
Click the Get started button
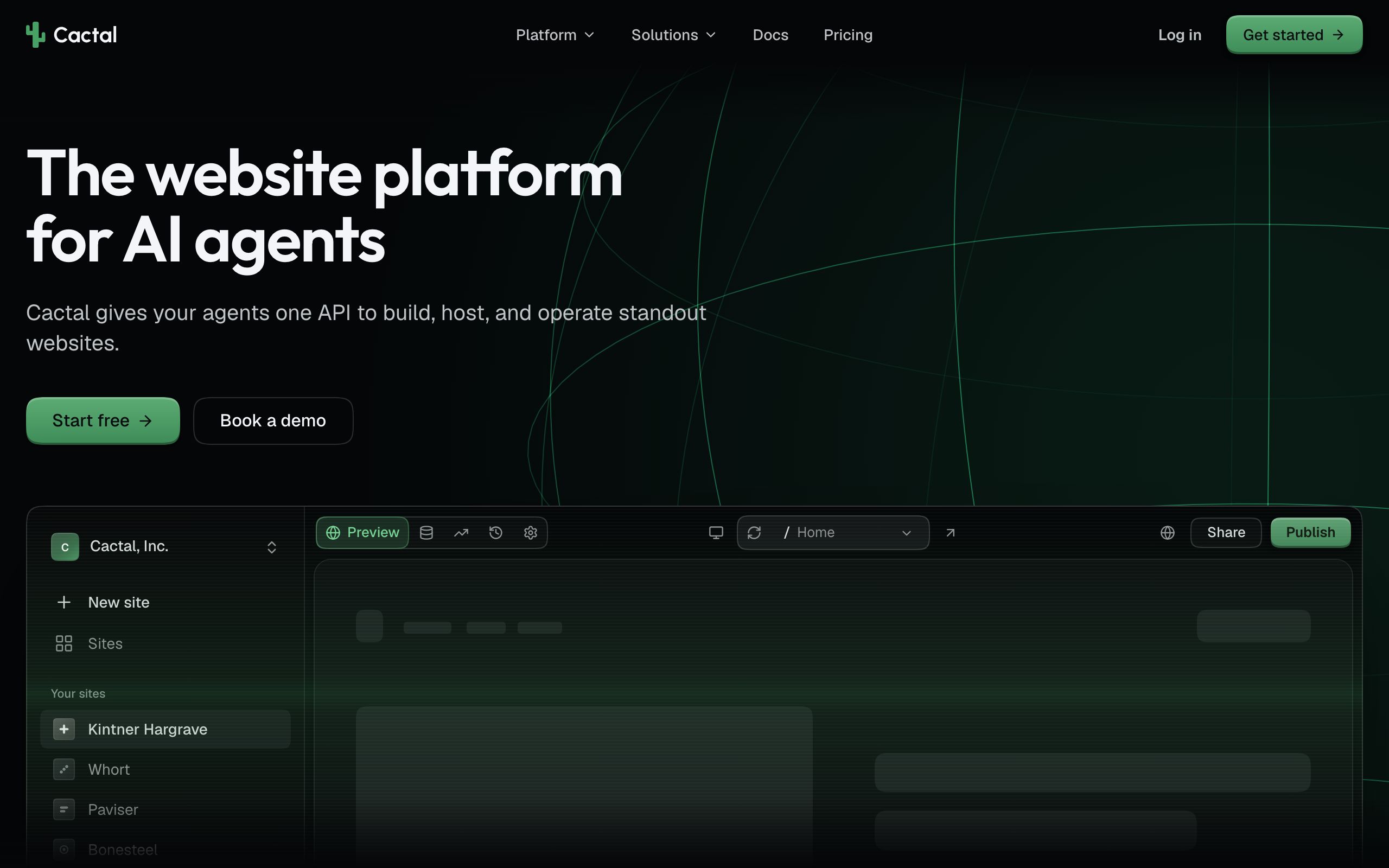[1294, 35]
